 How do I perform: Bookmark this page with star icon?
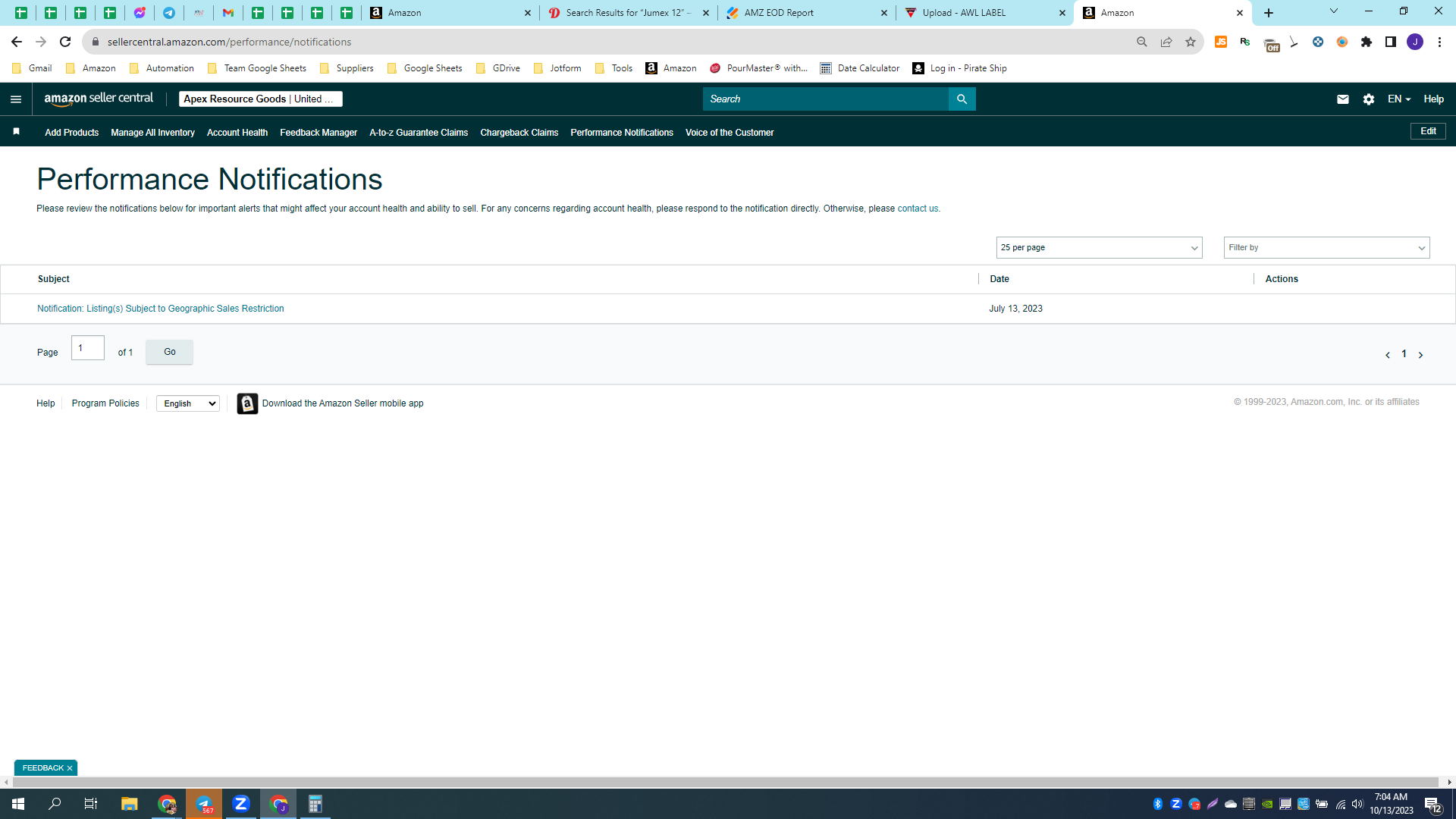pyautogui.click(x=1191, y=42)
